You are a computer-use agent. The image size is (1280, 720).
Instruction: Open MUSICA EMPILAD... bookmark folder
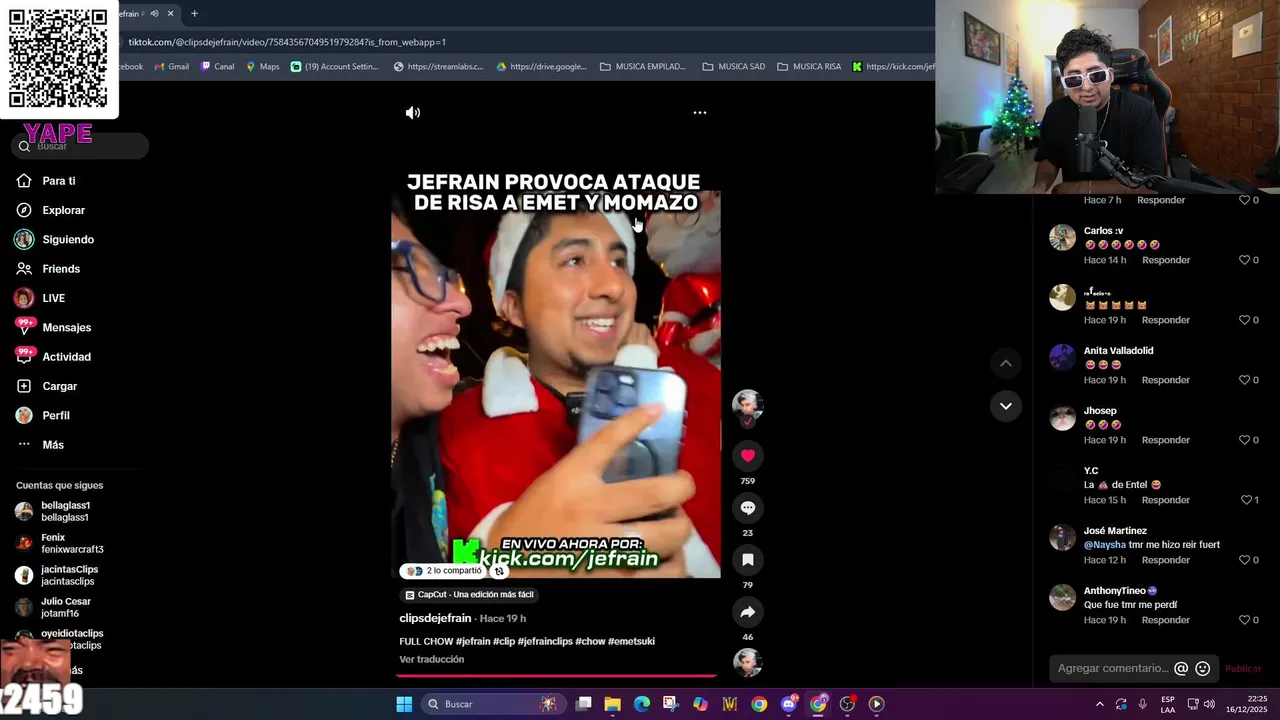643,67
